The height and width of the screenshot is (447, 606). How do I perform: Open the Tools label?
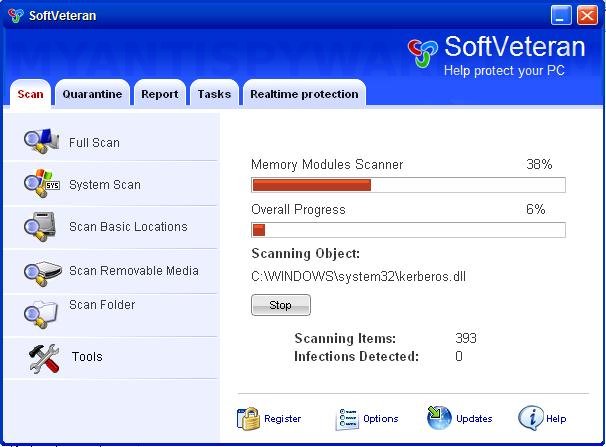[x=87, y=356]
